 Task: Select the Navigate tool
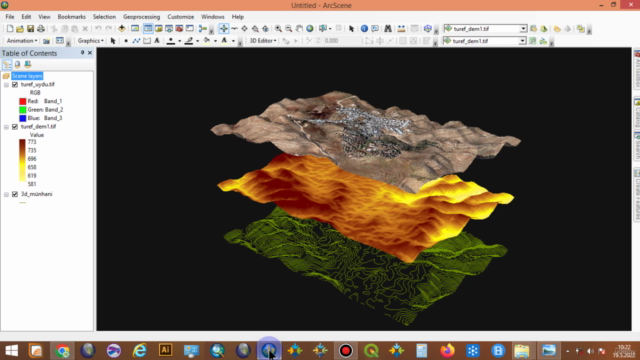coord(224,29)
